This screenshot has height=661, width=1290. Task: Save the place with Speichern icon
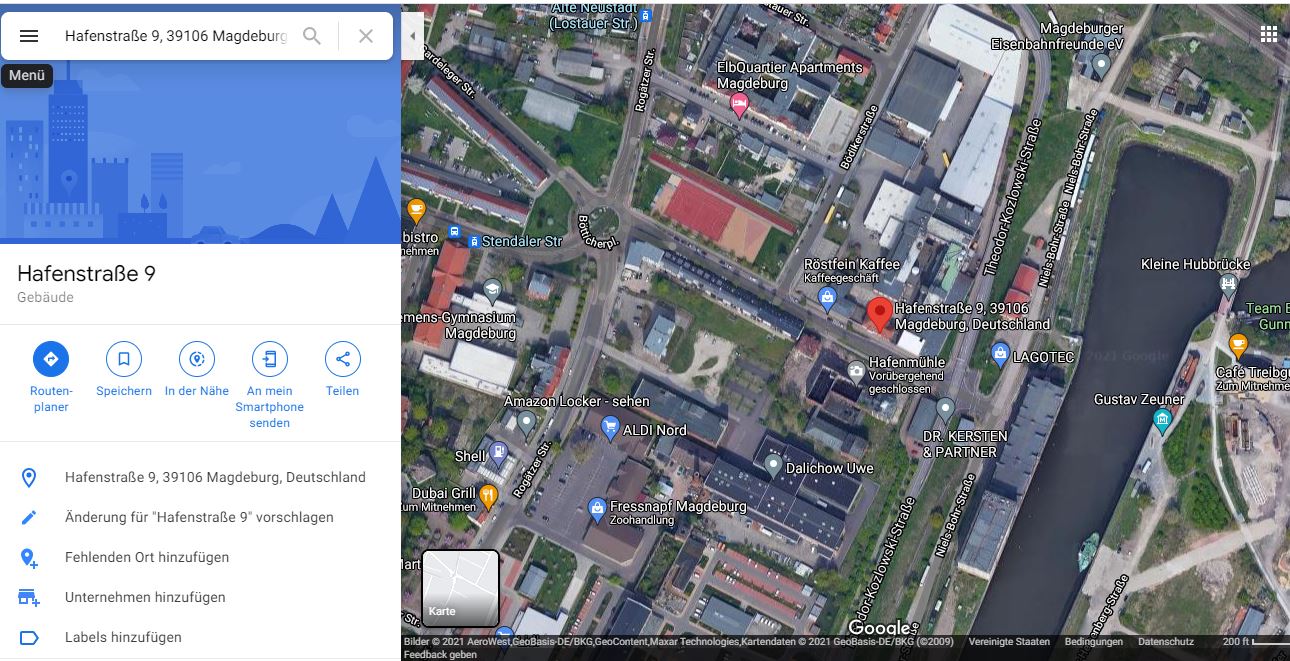pos(124,359)
